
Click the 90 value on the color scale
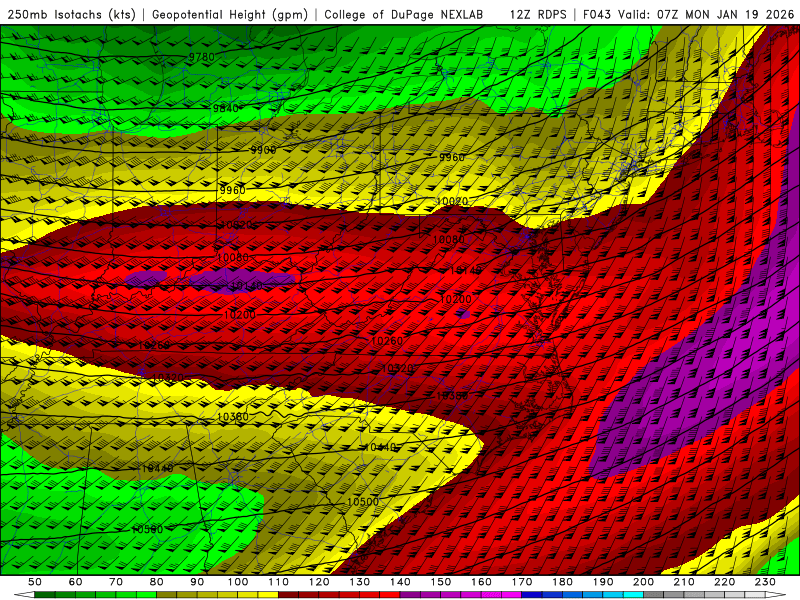coord(197,582)
